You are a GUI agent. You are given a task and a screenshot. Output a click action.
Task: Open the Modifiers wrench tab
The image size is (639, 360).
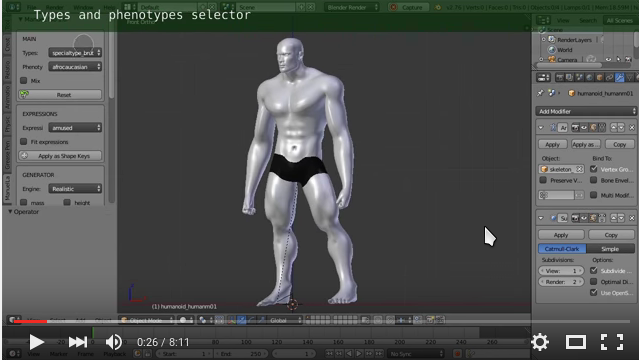click(x=619, y=77)
